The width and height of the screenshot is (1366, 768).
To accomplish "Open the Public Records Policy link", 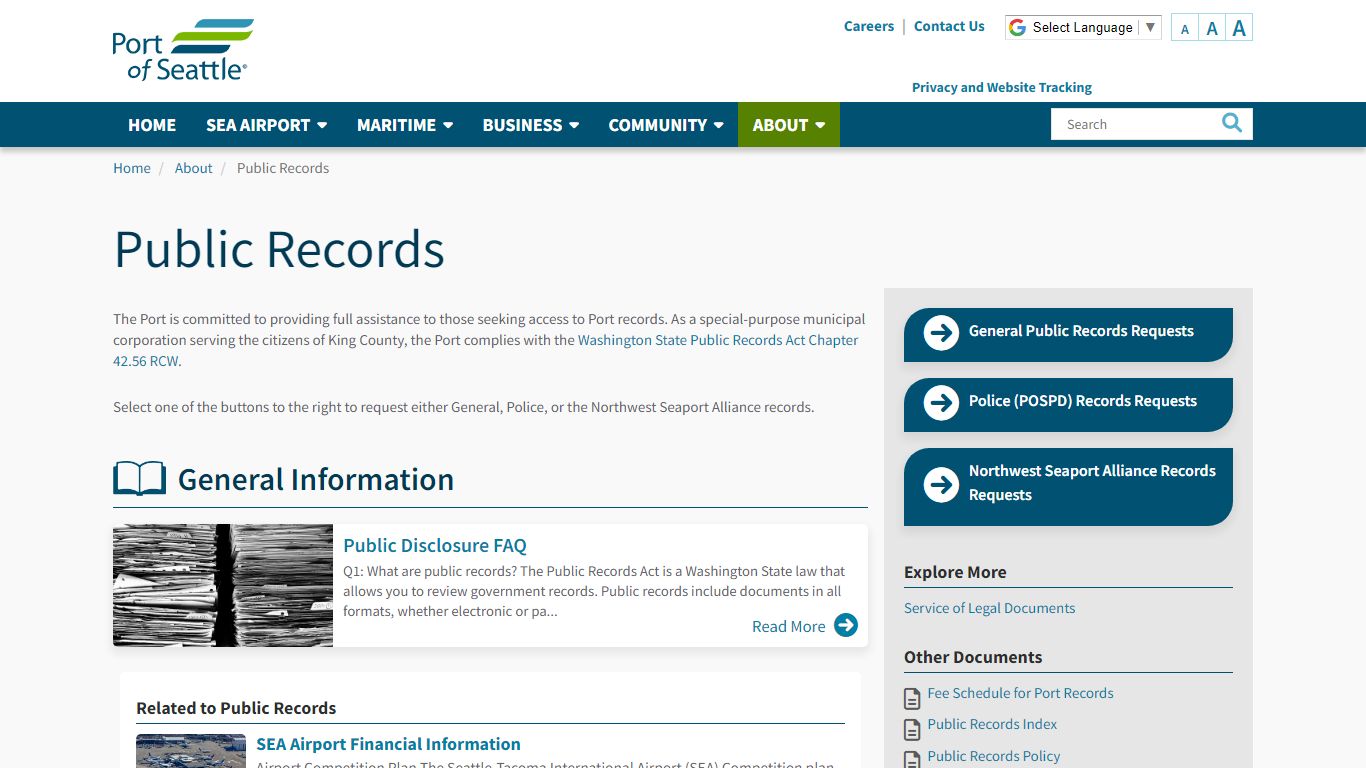I will coord(994,756).
